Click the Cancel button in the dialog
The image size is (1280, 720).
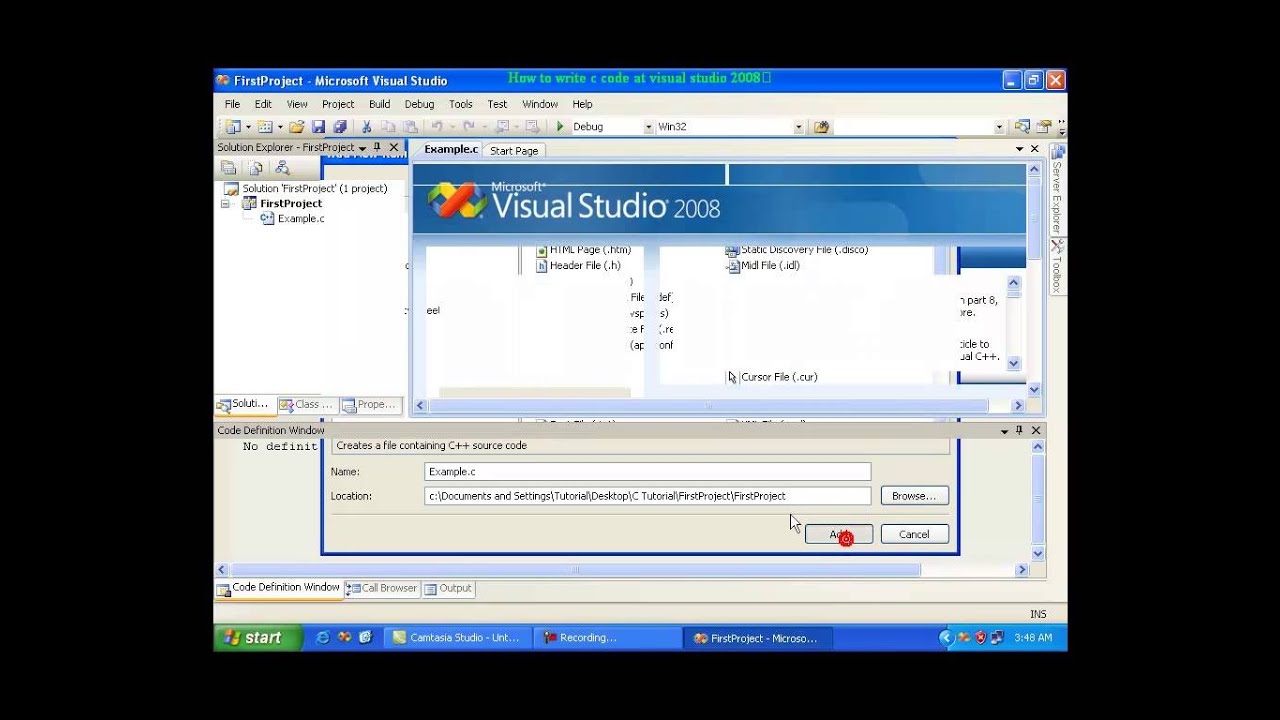[x=914, y=534]
